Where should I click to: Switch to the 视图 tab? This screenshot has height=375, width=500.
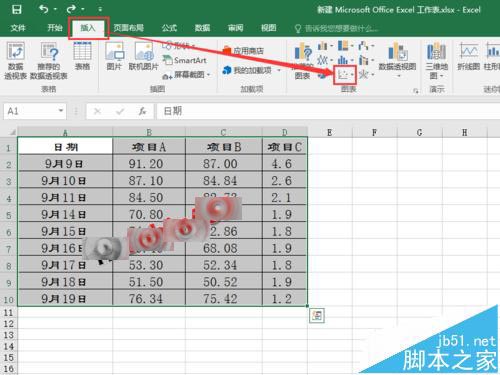268,28
